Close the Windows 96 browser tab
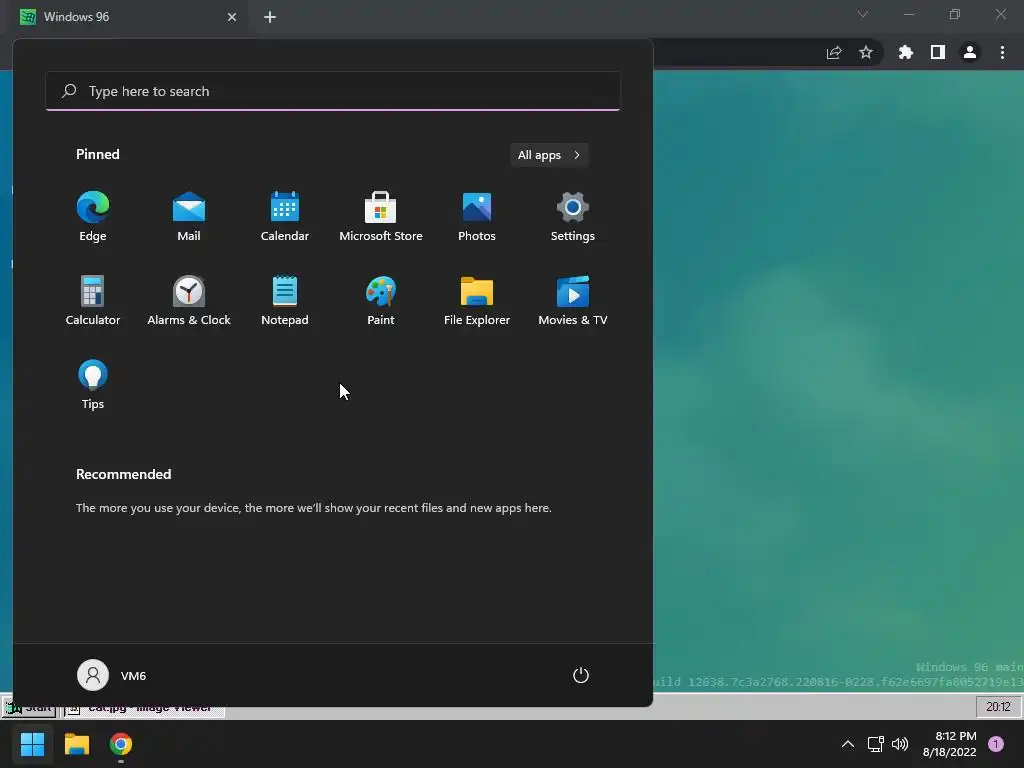The height and width of the screenshot is (768, 1024). pyautogui.click(x=232, y=17)
